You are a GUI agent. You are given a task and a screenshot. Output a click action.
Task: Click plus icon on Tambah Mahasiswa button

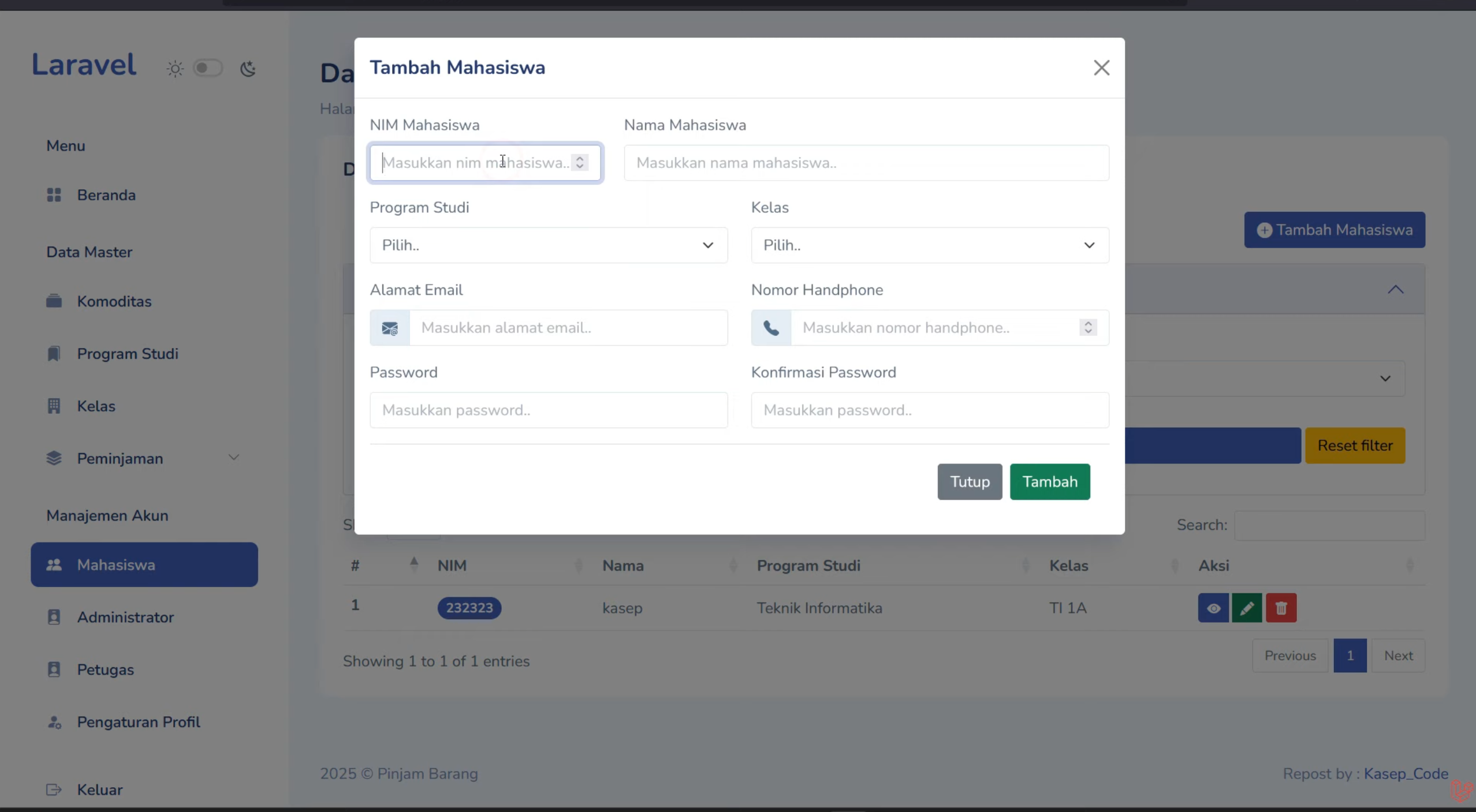(1264, 230)
